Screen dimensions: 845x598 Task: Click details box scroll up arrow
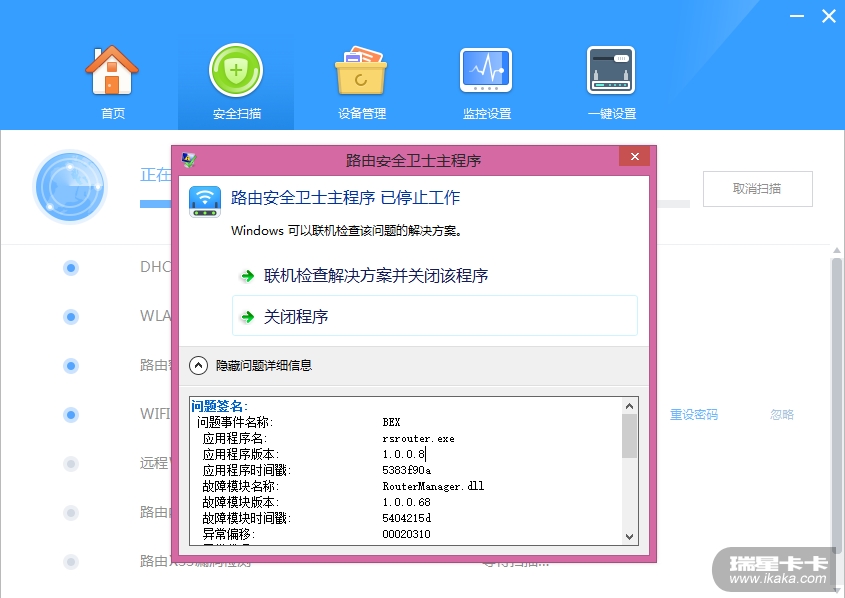(x=629, y=406)
